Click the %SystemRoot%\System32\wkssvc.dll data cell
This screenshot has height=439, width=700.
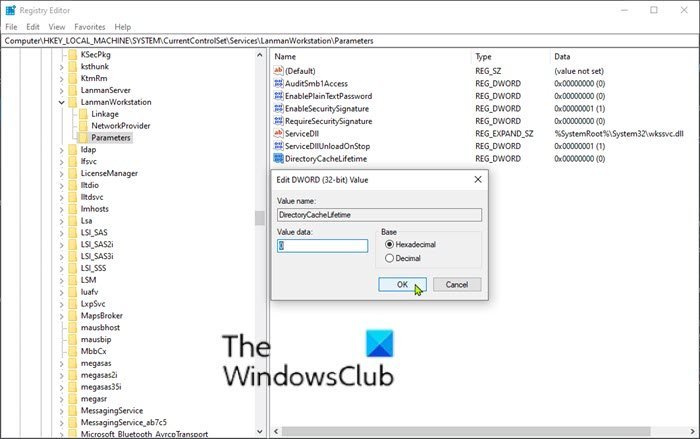coord(619,134)
